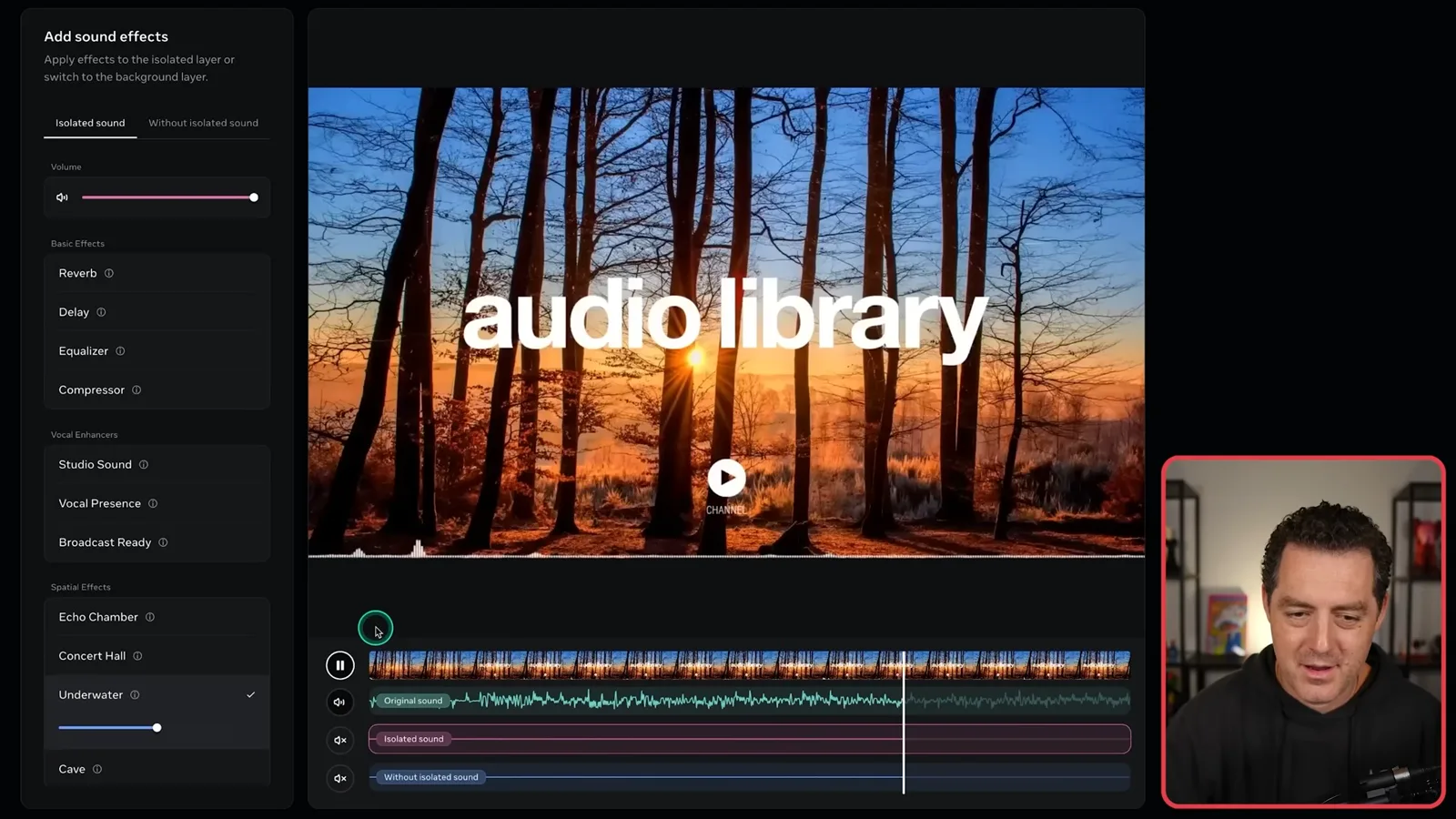The width and height of the screenshot is (1456, 819).
Task: Click the Underwater intensity slider handle
Action: 157,728
